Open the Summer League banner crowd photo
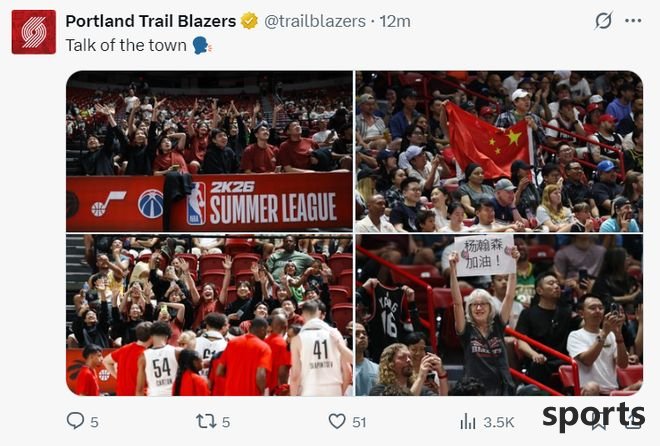 (209, 151)
